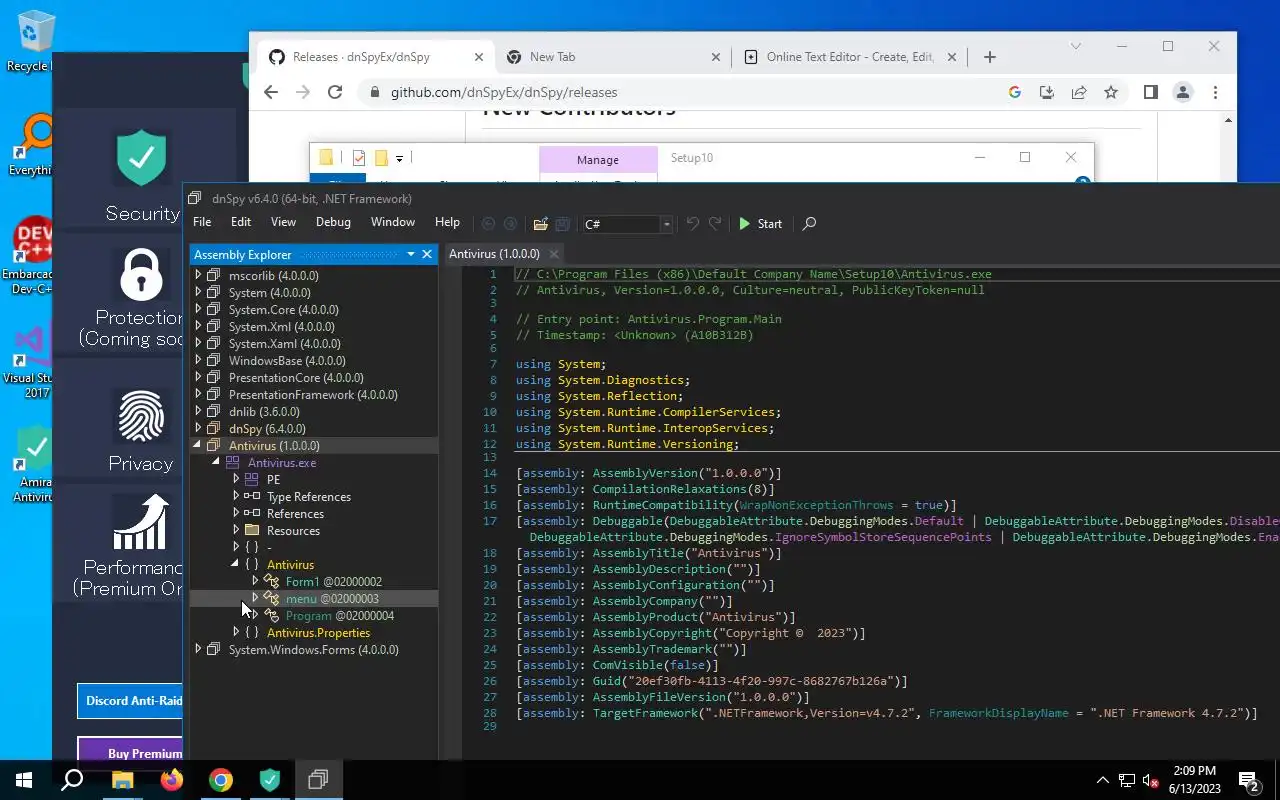
Task: Start debugging with the Start button
Action: click(x=760, y=224)
